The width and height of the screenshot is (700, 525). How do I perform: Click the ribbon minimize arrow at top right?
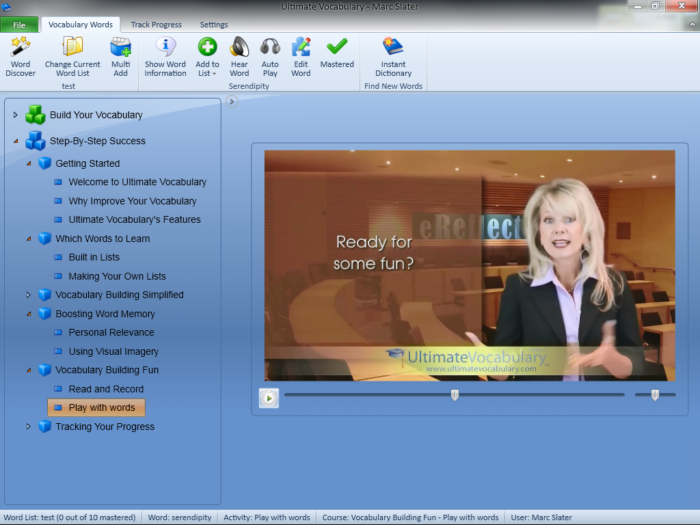692,25
